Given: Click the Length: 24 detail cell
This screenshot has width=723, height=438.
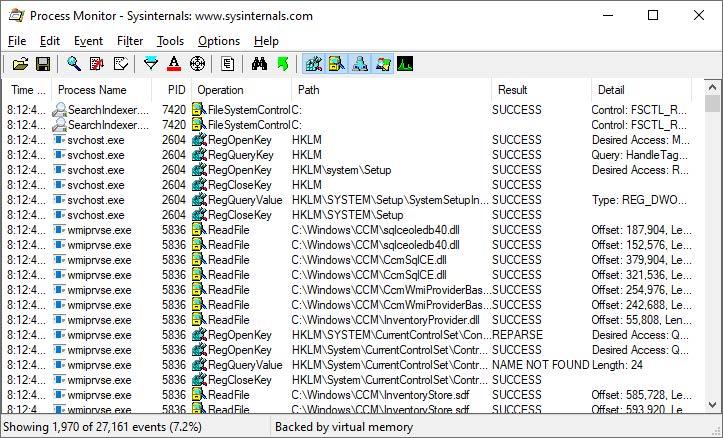Looking at the screenshot, I should (617, 365).
